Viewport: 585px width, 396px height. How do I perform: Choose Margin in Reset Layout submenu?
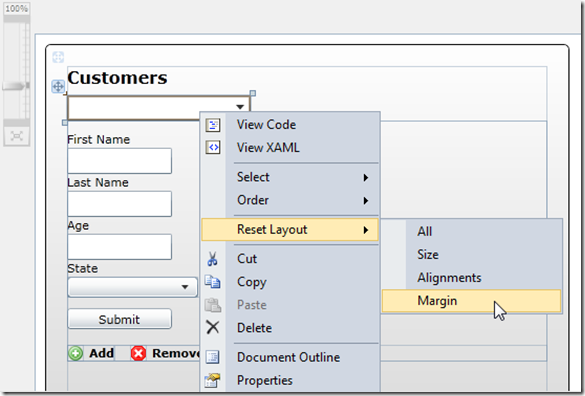pyautogui.click(x=472, y=301)
